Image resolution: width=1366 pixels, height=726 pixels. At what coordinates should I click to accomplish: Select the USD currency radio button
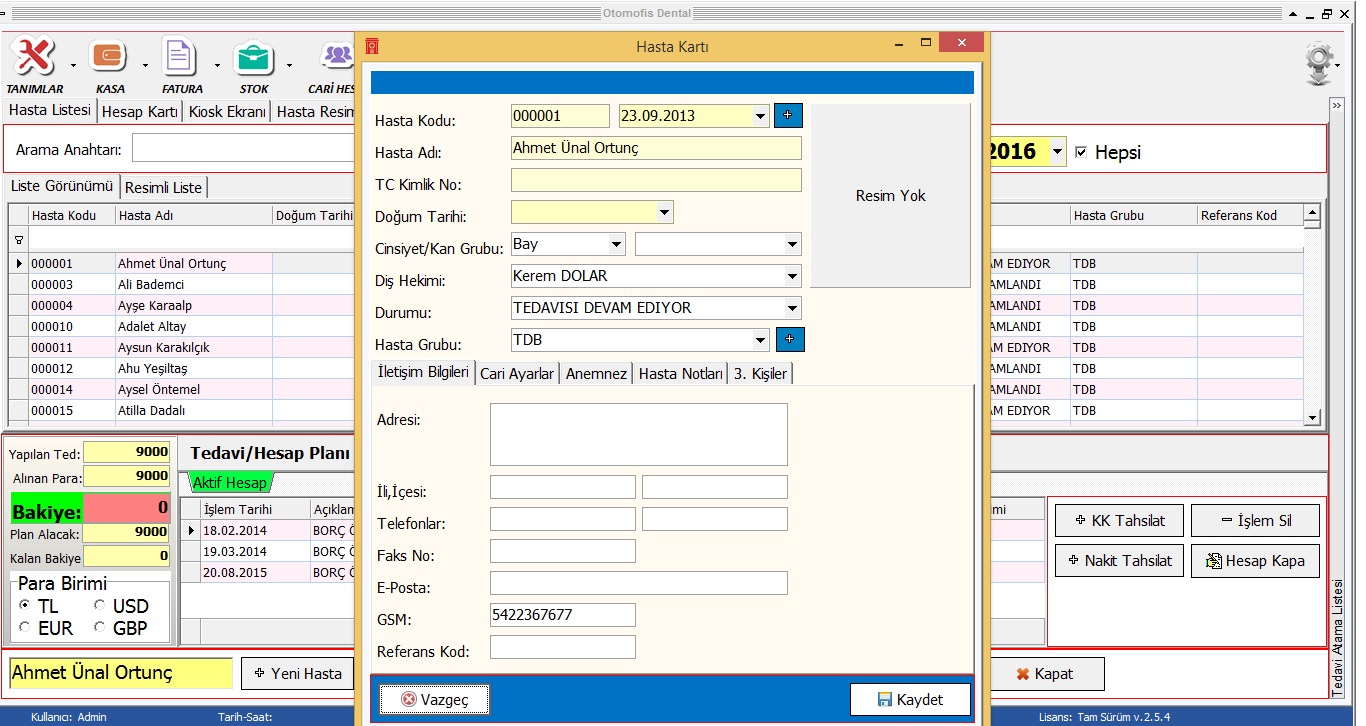[x=100, y=605]
